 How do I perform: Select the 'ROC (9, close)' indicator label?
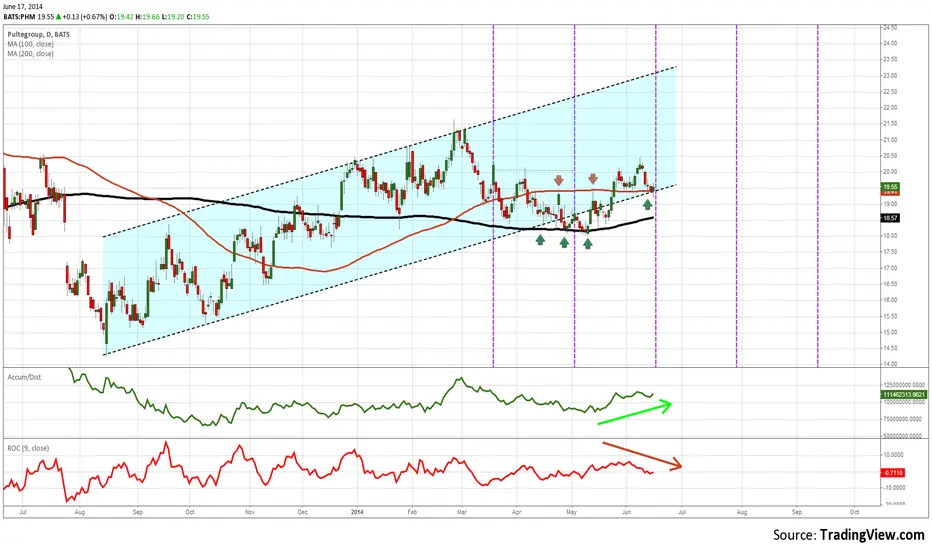tap(28, 448)
